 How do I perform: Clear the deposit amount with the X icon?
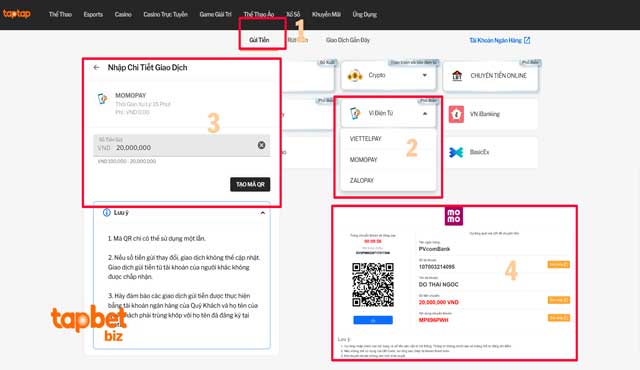[x=262, y=145]
